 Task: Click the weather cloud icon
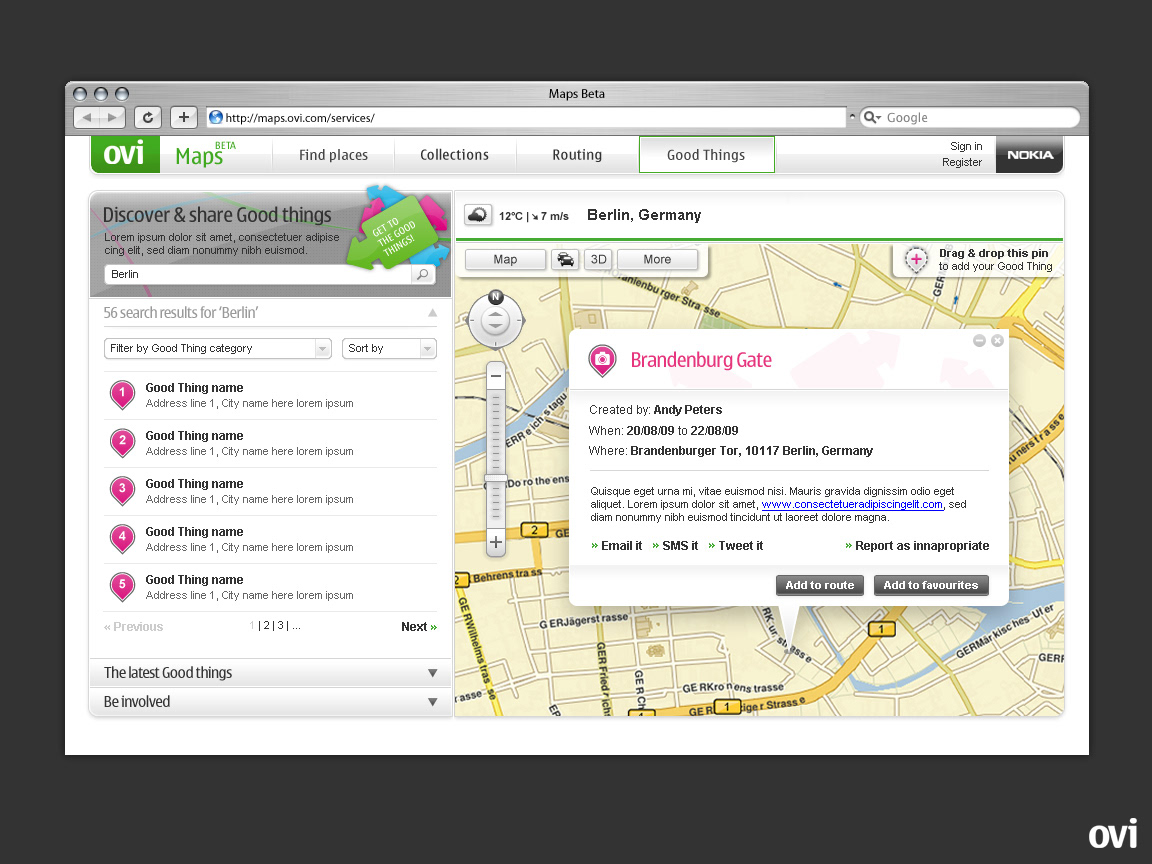478,215
